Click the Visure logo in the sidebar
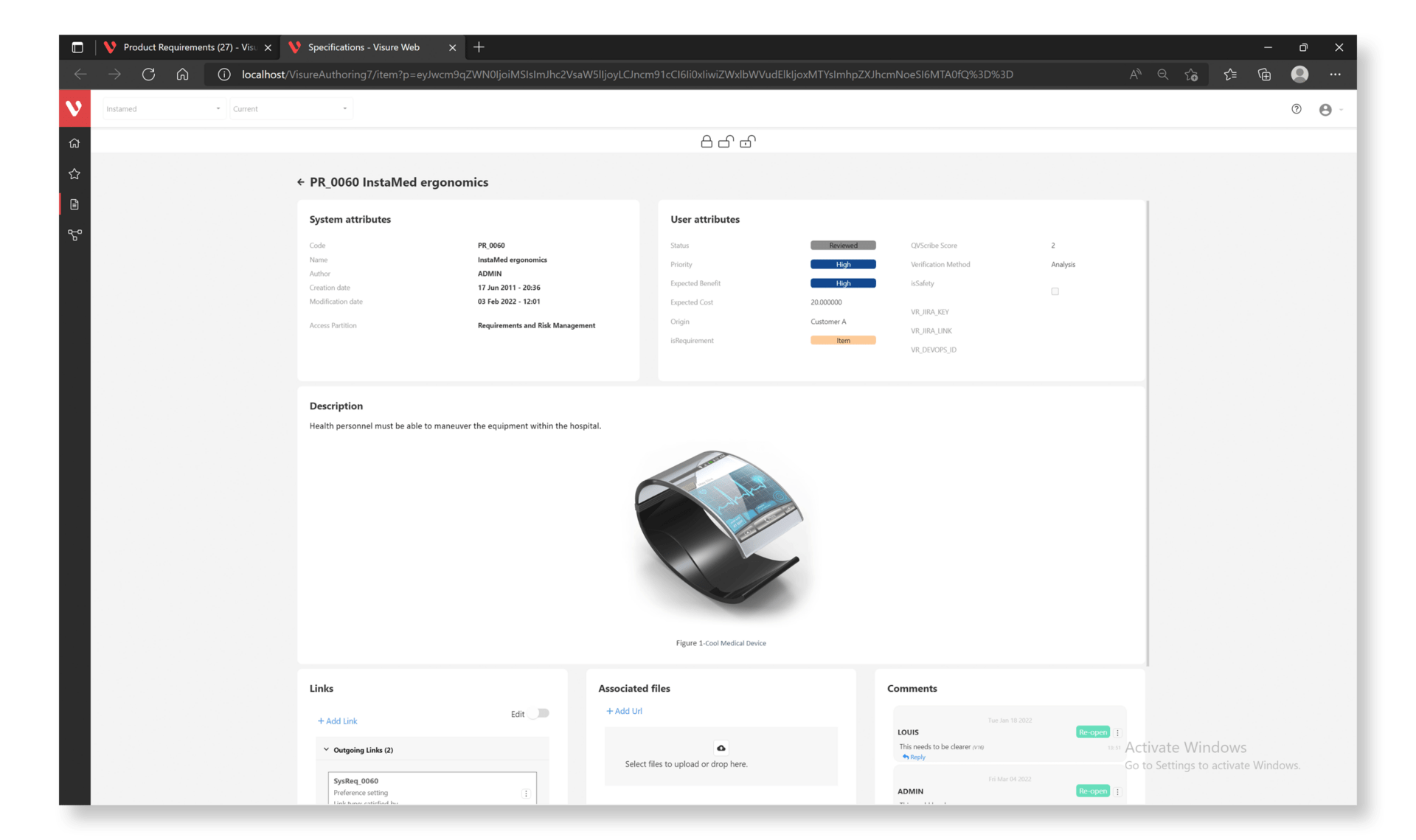Viewport: 1416px width, 840px height. point(74,108)
